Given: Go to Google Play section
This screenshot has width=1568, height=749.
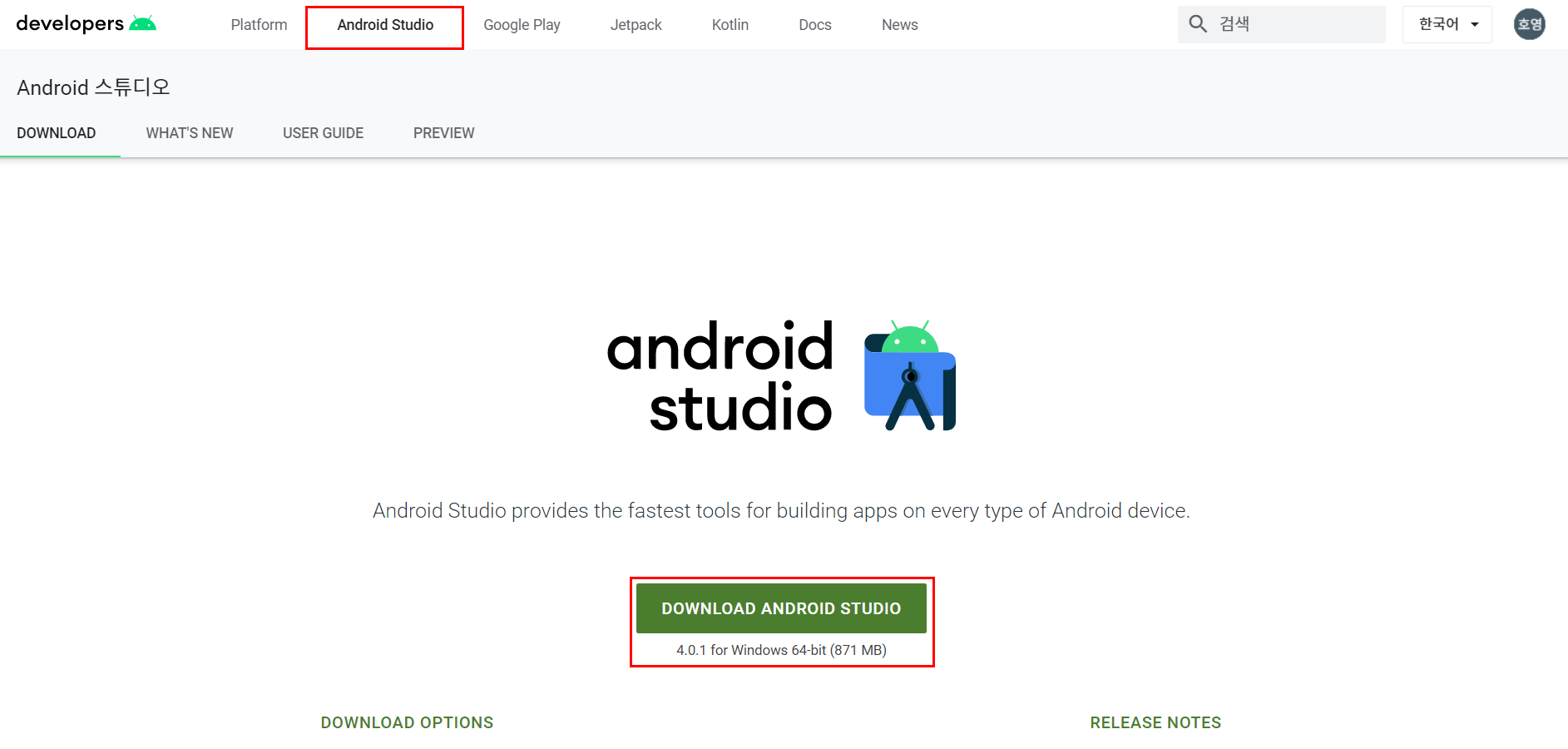Looking at the screenshot, I should click(522, 25).
